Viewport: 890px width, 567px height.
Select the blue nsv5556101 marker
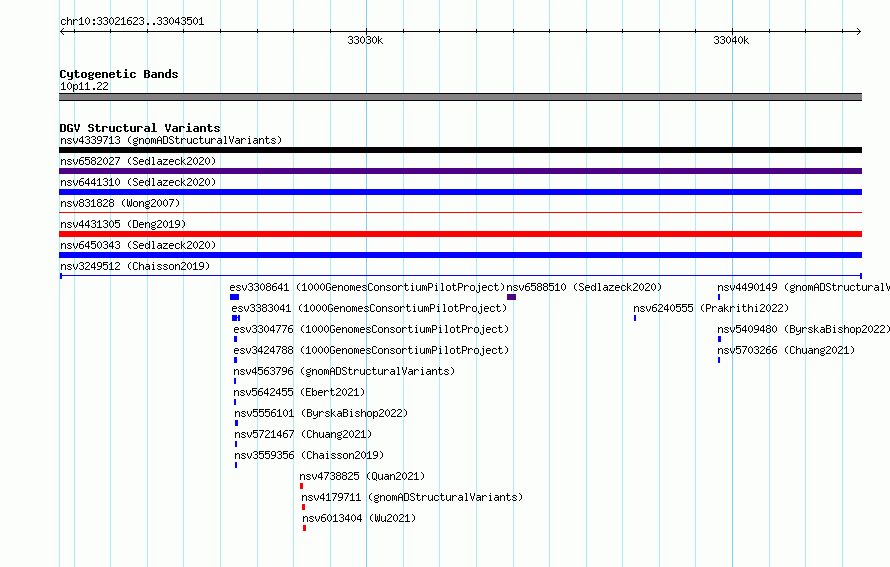coord(237,423)
